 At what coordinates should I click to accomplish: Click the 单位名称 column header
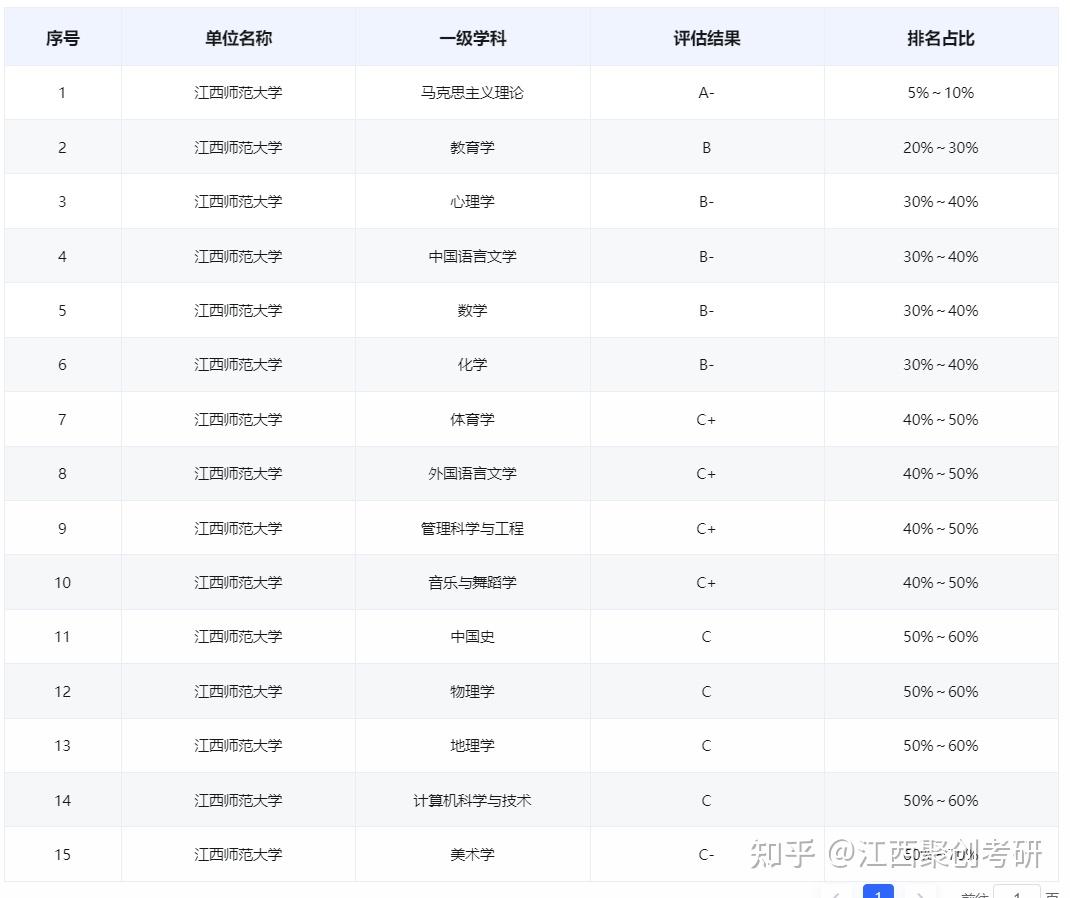[x=238, y=38]
